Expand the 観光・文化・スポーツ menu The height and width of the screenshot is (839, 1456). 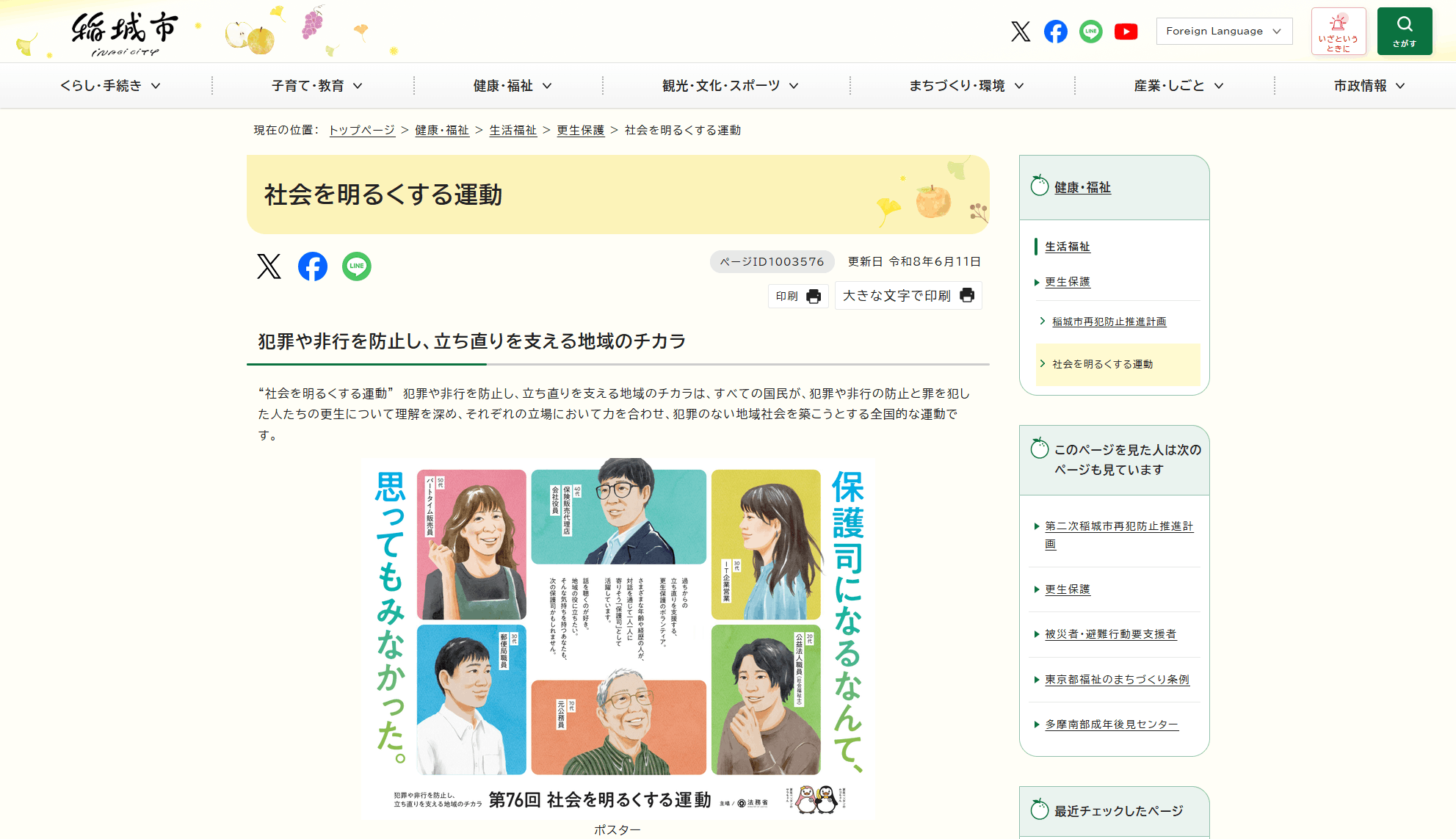(730, 86)
